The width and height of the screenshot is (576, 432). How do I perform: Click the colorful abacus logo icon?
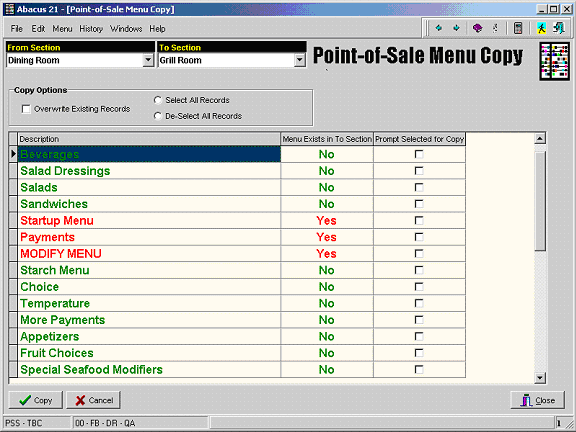click(x=554, y=61)
